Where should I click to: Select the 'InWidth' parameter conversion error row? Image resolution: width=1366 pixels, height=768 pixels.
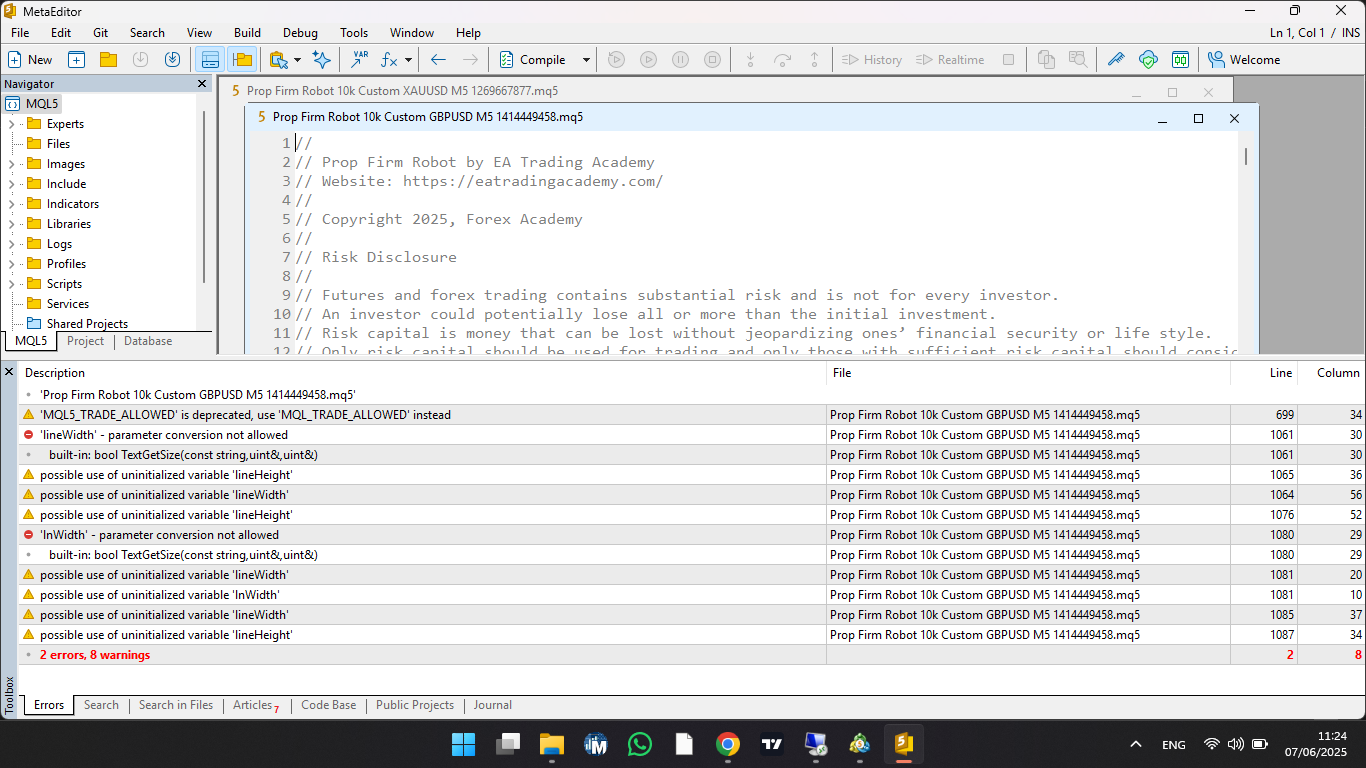click(690, 535)
